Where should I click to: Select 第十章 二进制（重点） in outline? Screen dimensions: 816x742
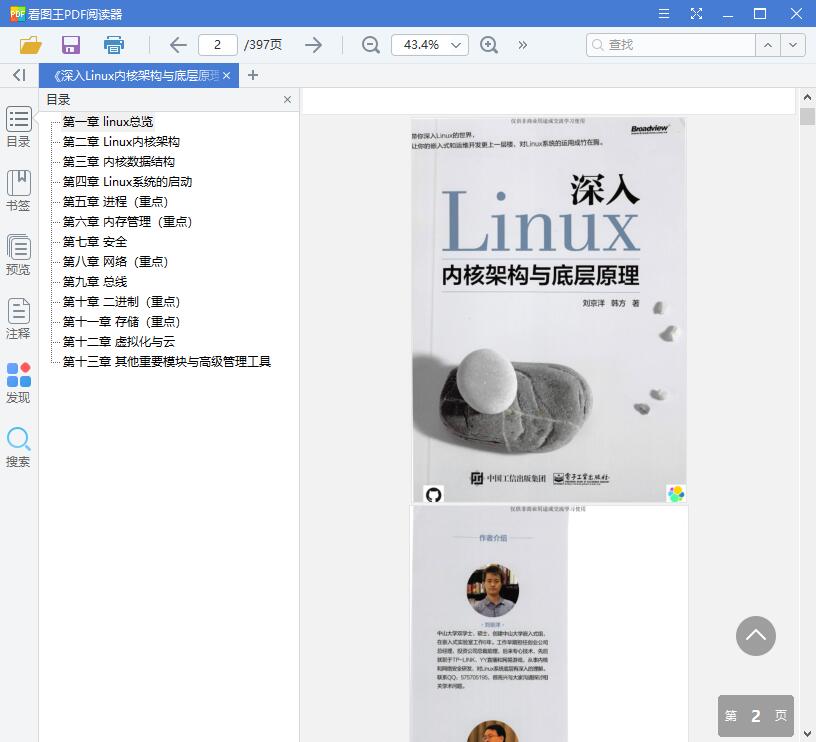point(121,302)
